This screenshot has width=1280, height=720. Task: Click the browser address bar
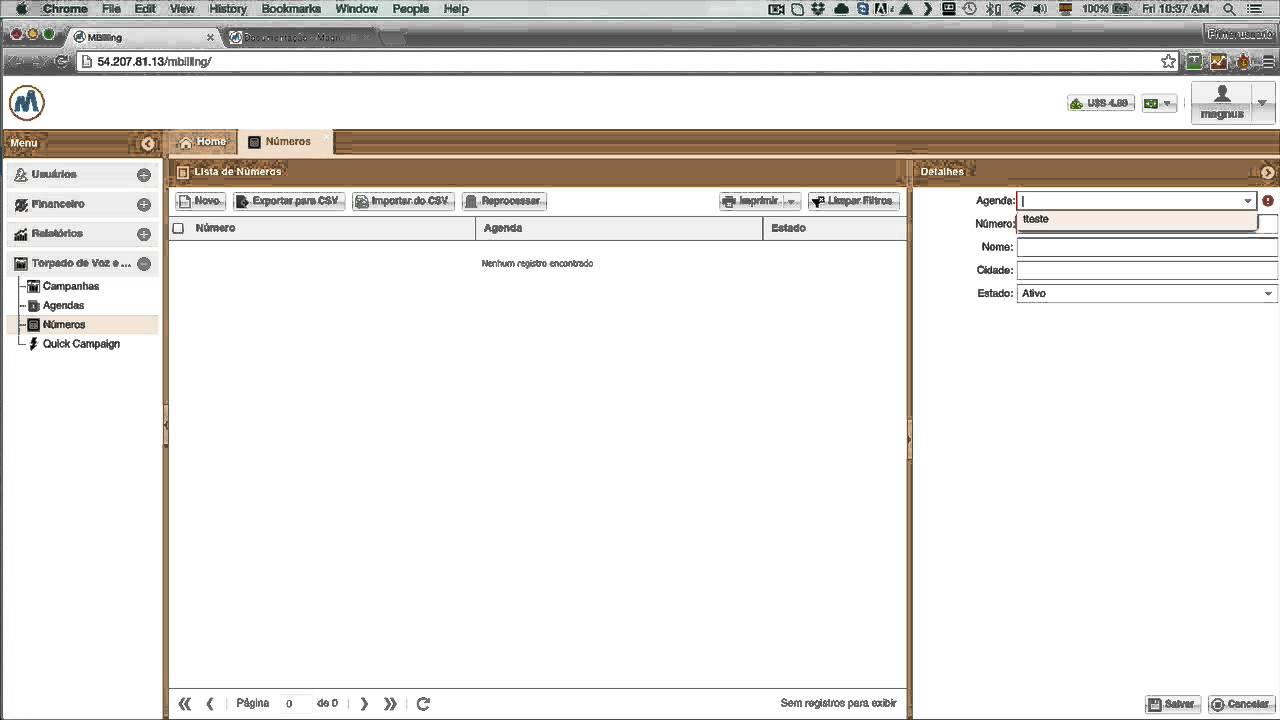point(620,62)
